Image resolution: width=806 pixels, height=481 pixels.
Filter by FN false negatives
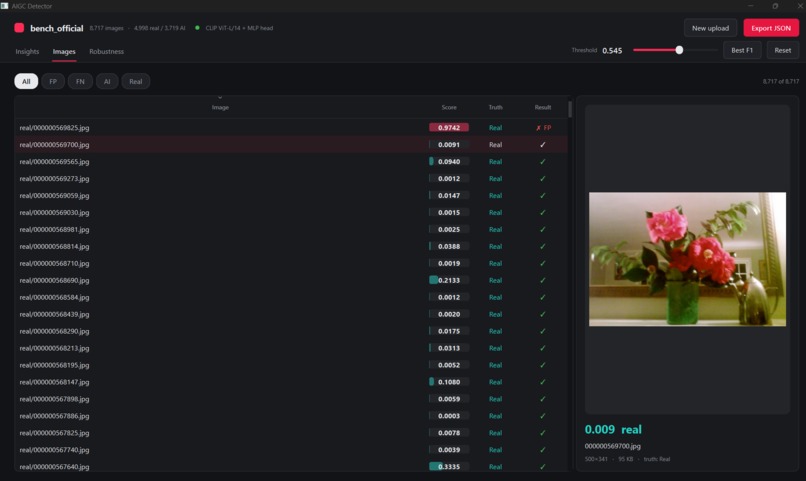(80, 81)
